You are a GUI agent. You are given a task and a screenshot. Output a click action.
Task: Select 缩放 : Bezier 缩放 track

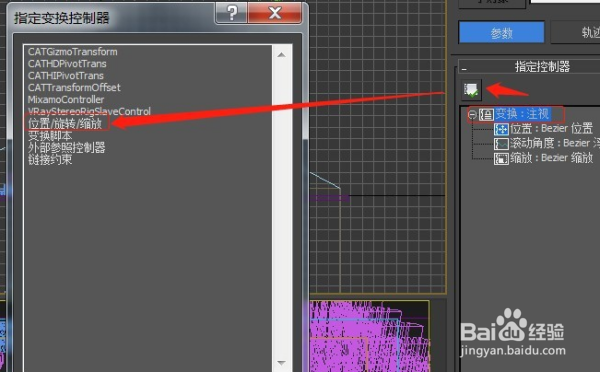coord(551,158)
